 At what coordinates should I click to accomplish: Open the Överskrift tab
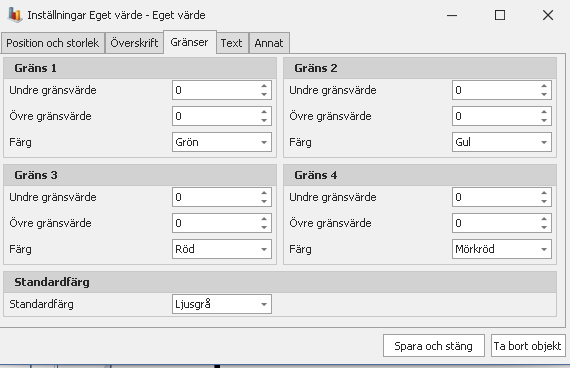click(134, 43)
